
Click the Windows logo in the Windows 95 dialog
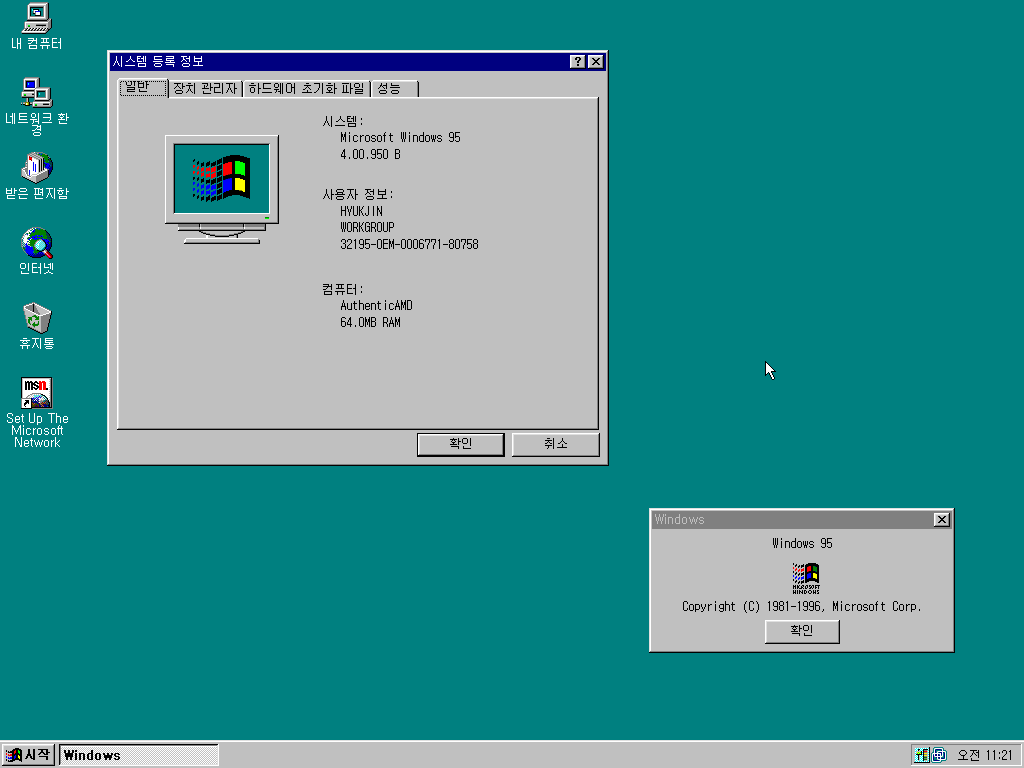(x=805, y=578)
